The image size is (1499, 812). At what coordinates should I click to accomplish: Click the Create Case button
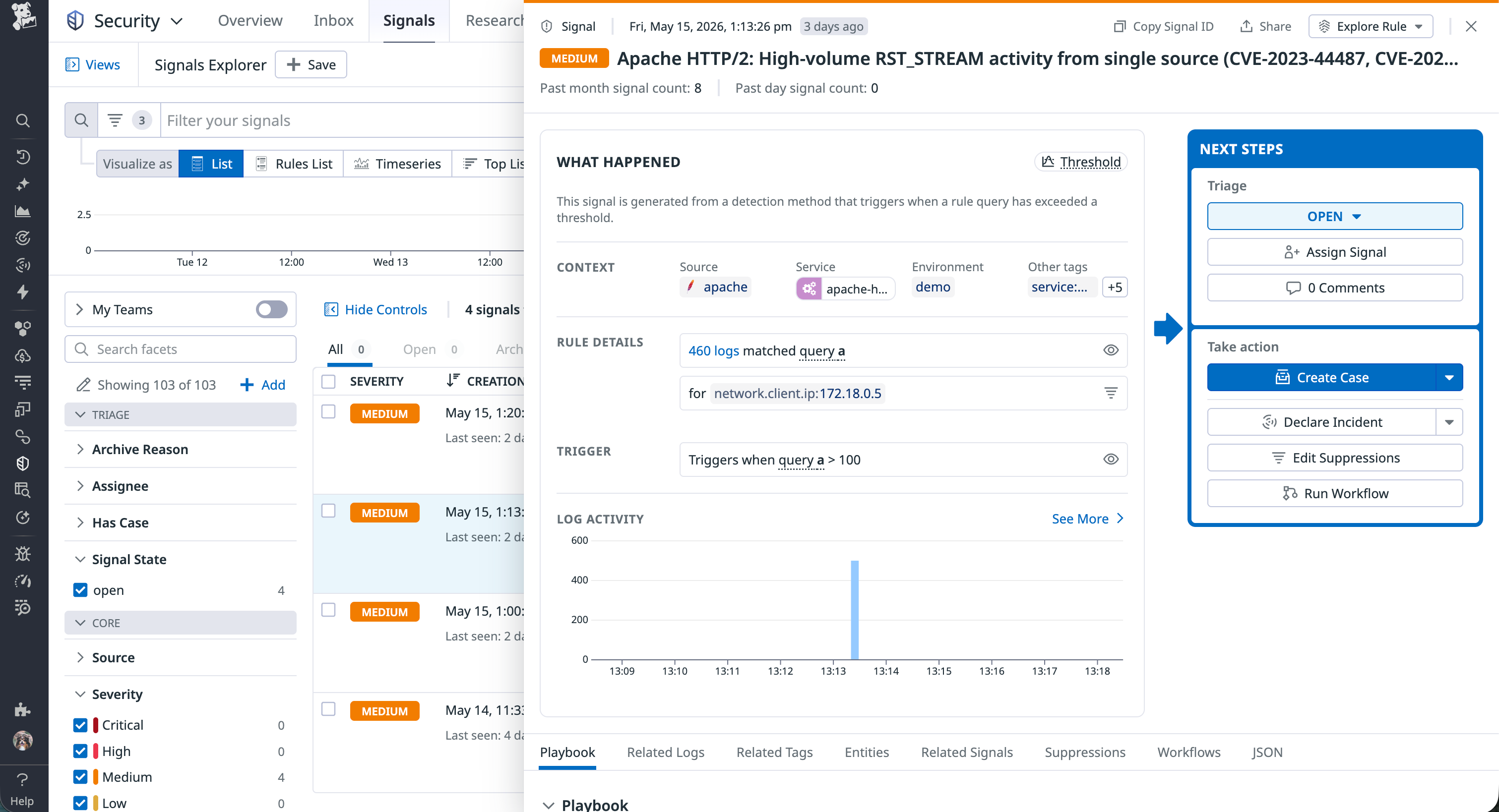(x=1321, y=378)
